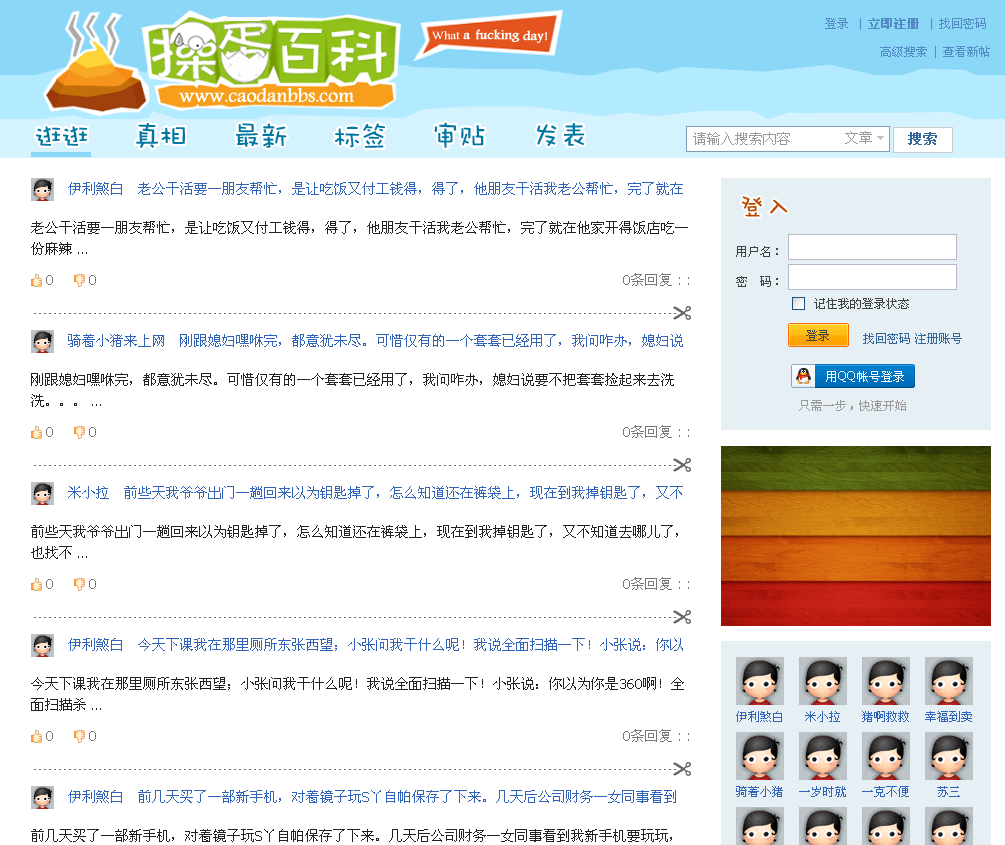Click 伊利煞白 avatar beside the 老公干活 post title
Screen dimensions: 1005x845
[42, 190]
